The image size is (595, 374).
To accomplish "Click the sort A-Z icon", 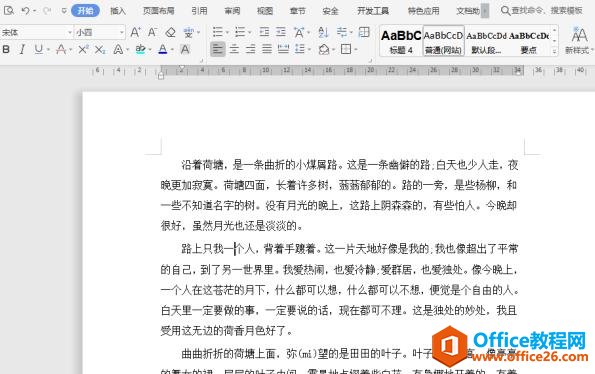I will (323, 32).
